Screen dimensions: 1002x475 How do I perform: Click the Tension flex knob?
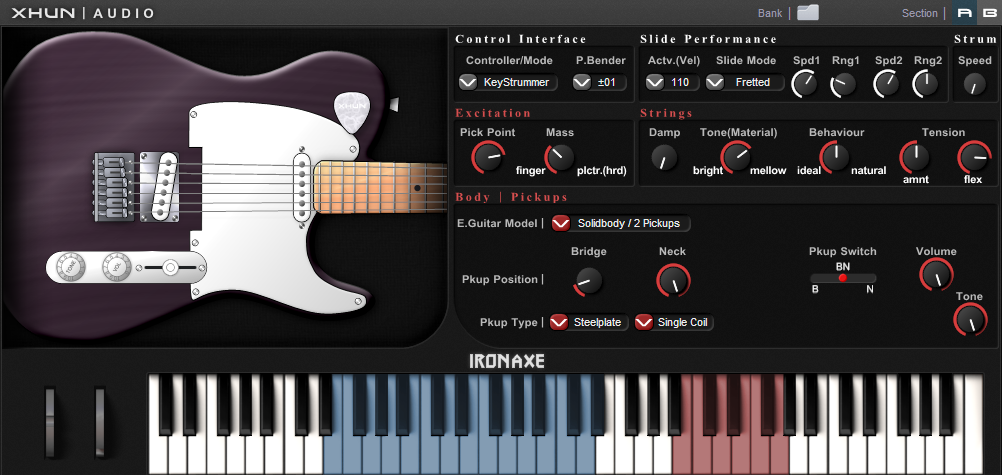pyautogui.click(x=974, y=157)
